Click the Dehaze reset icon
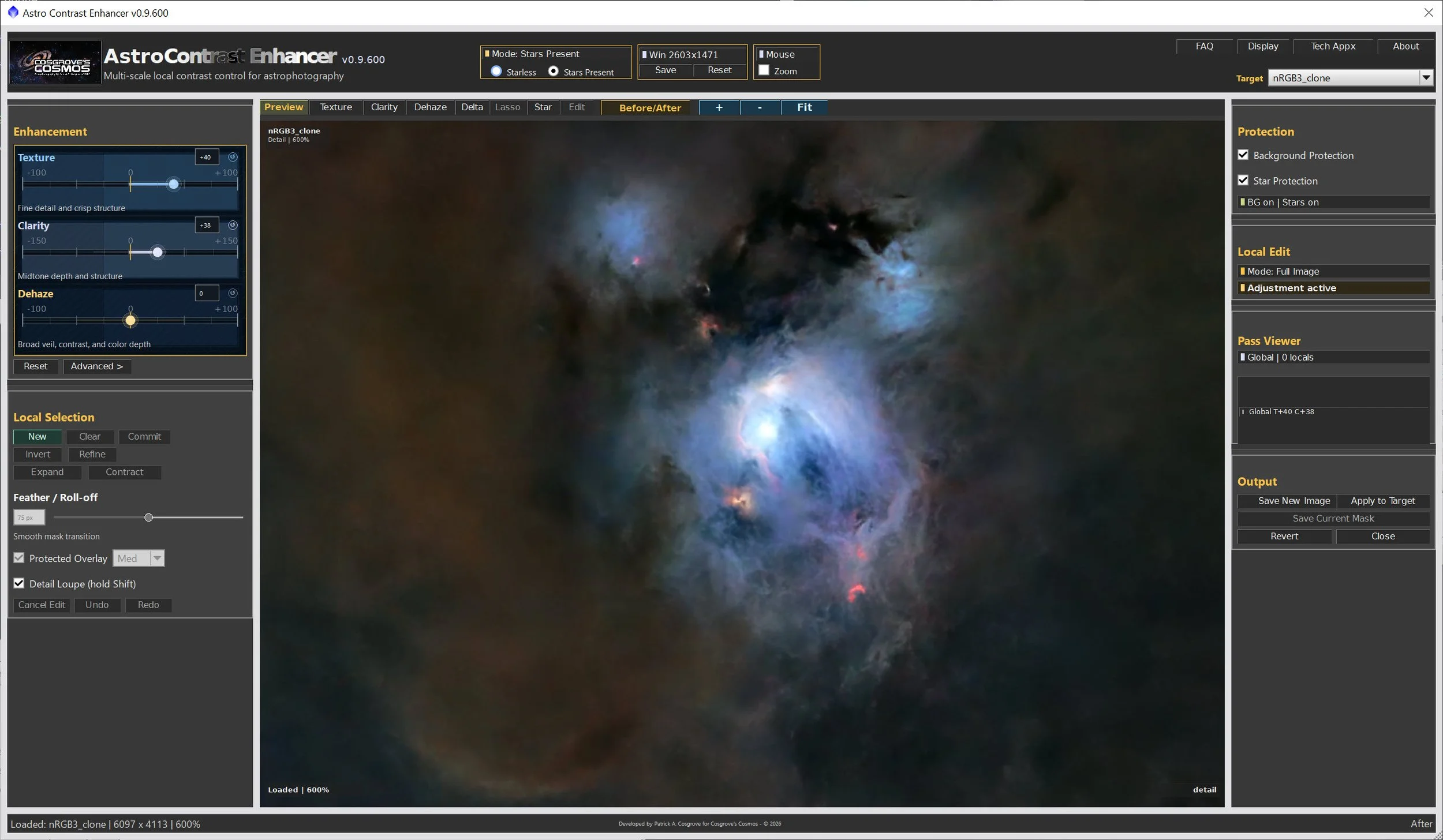The width and height of the screenshot is (1443, 840). [233, 293]
